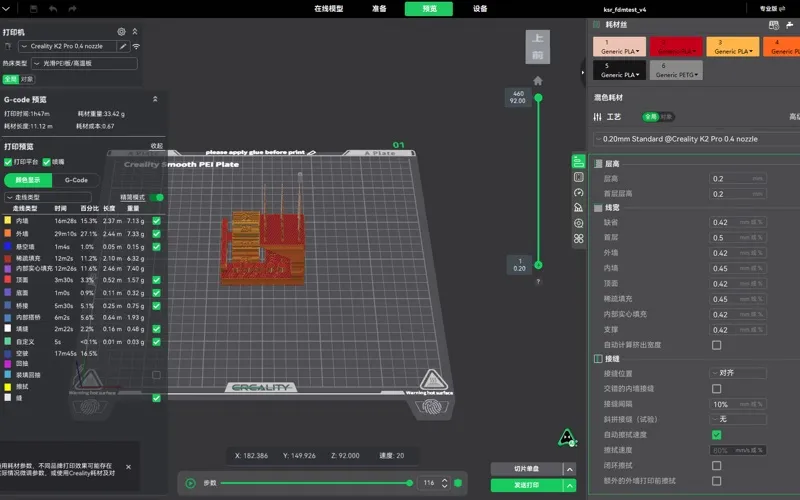Click the orange 外墙 color swatch
The image size is (800, 500).
pos(8,233)
